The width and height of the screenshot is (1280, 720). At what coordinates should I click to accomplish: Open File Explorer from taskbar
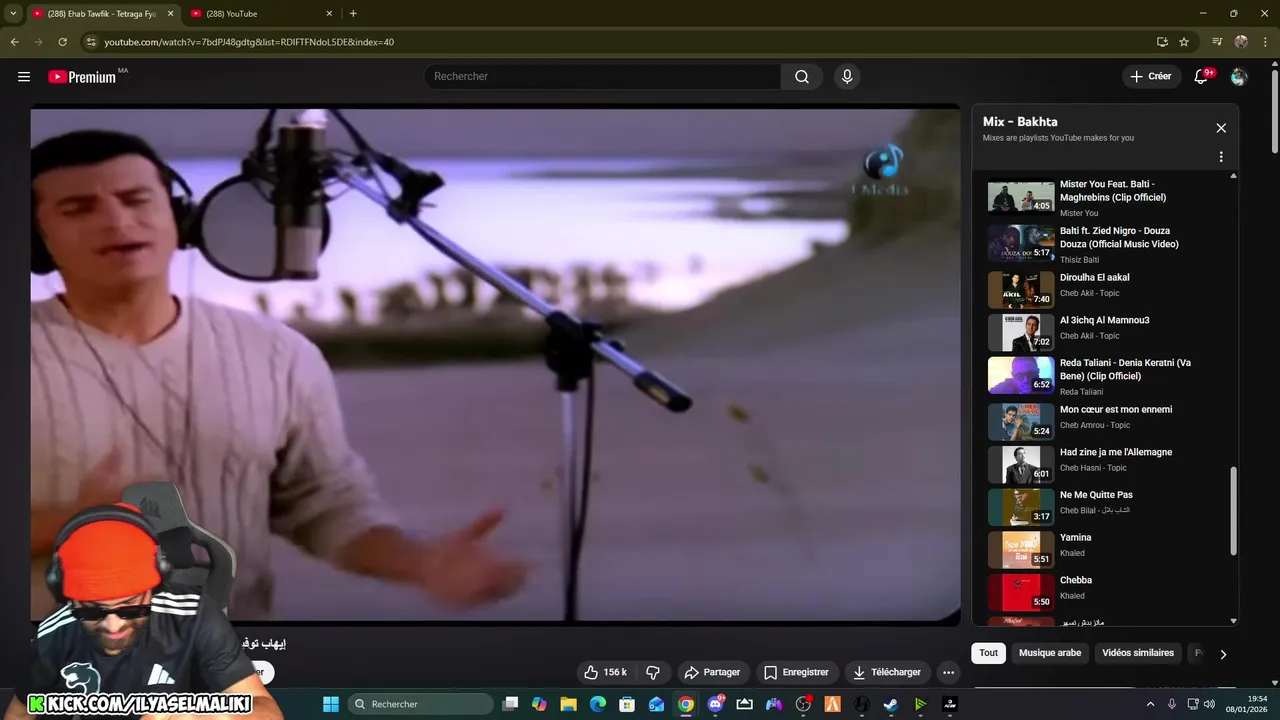(x=568, y=704)
